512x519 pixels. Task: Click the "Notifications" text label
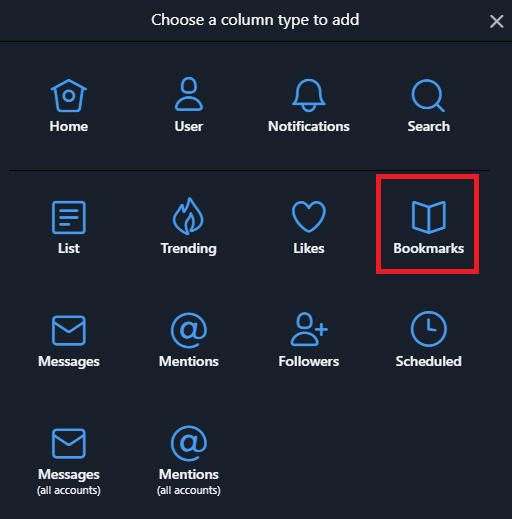point(309,126)
